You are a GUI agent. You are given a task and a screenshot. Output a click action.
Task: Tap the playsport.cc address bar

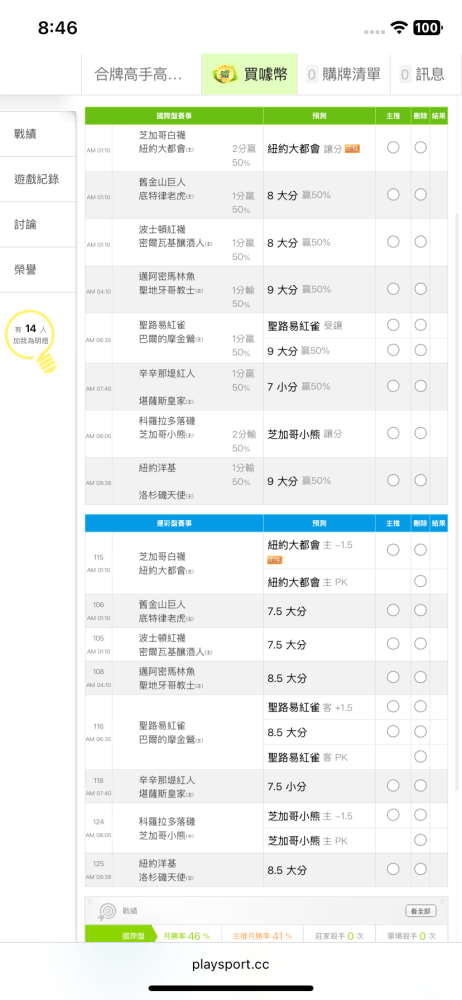click(x=231, y=964)
